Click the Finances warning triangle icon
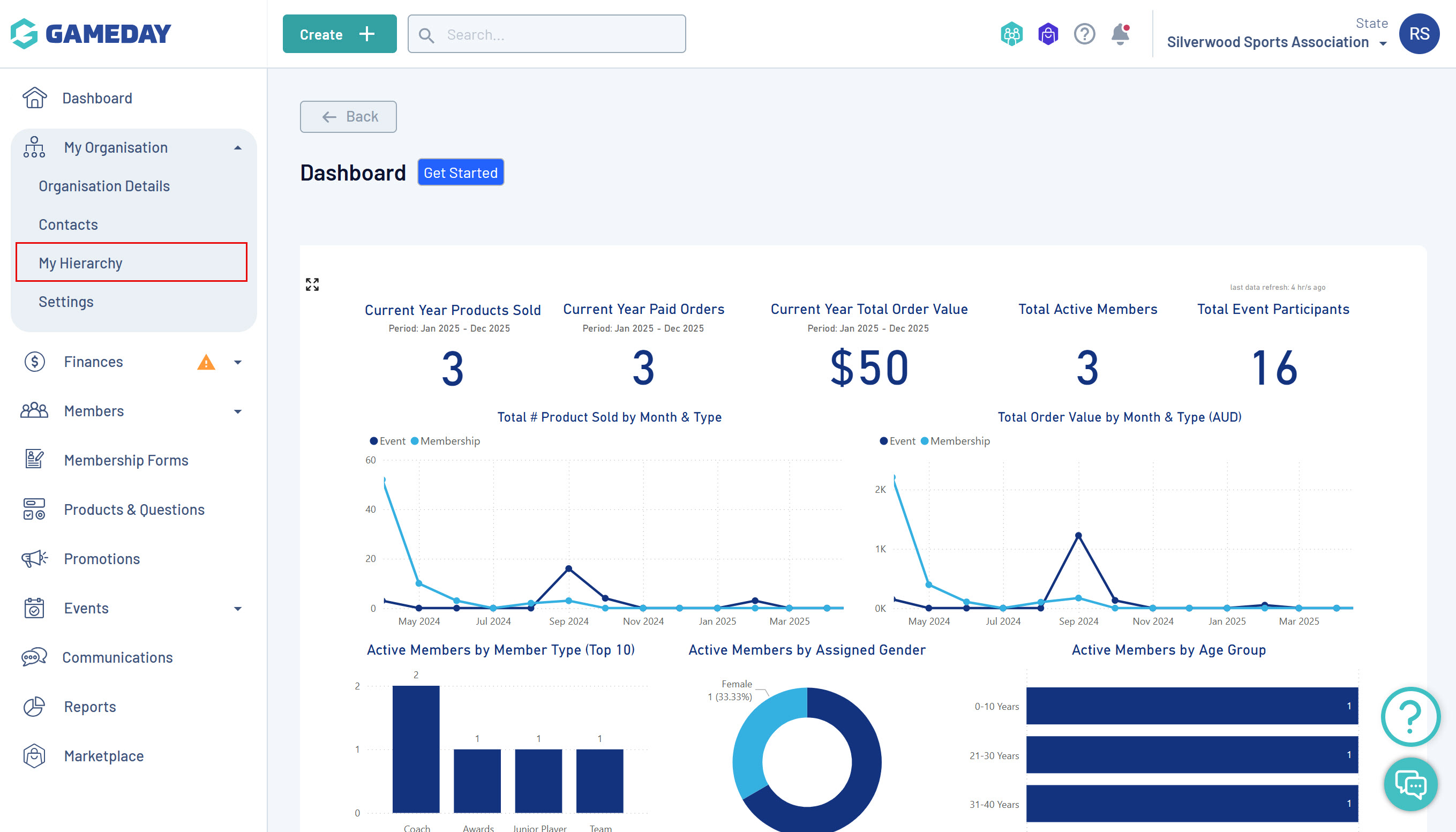The image size is (1456, 832). coord(206,362)
